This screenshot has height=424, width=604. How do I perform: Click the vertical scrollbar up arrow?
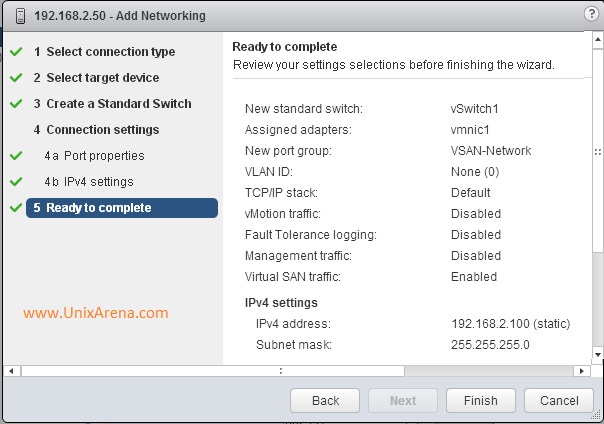pos(598,40)
